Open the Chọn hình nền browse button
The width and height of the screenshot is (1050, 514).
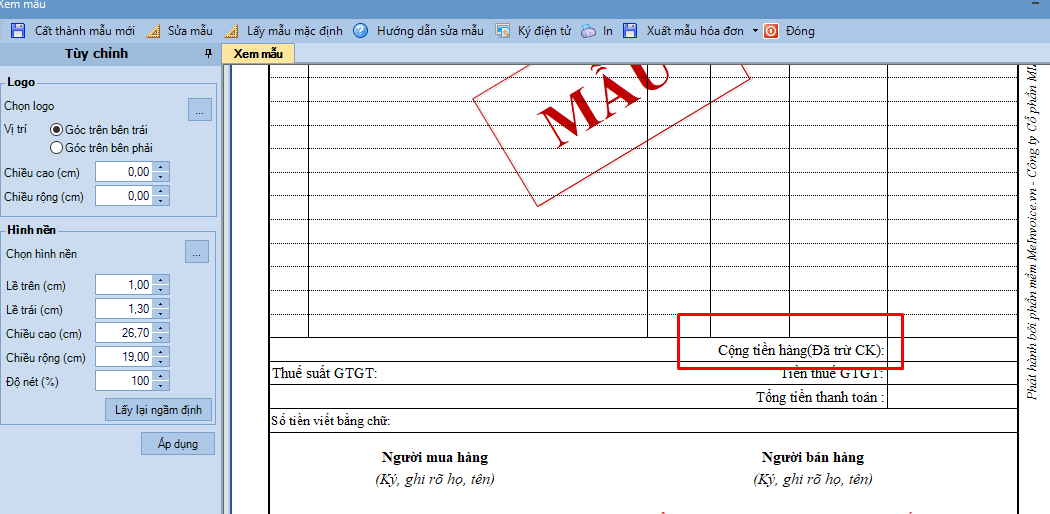(197, 252)
